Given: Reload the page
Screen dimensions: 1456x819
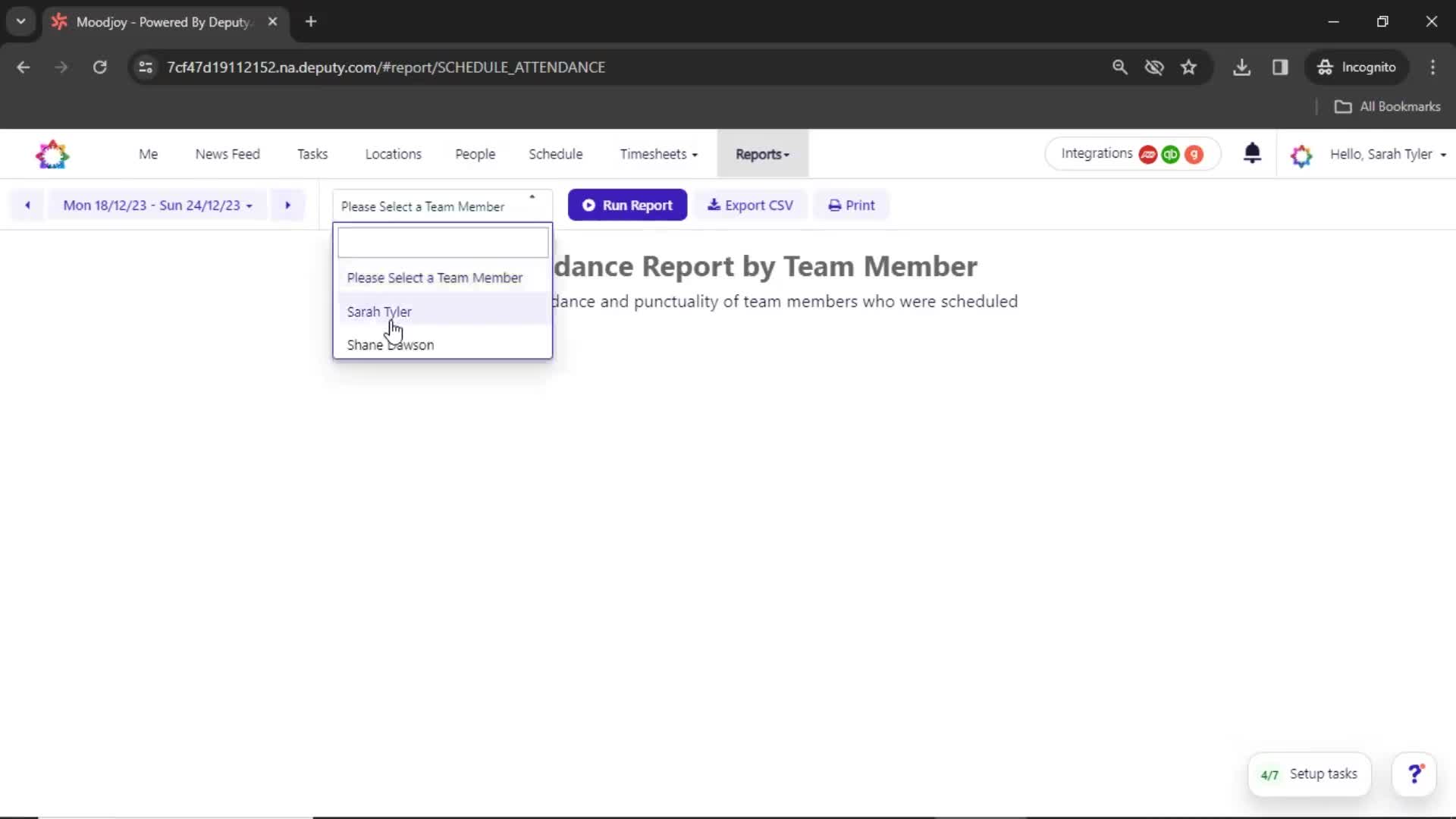Looking at the screenshot, I should click(99, 67).
